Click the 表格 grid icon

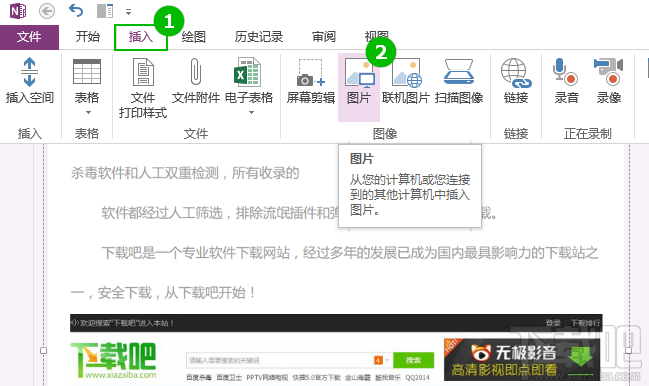(x=87, y=72)
